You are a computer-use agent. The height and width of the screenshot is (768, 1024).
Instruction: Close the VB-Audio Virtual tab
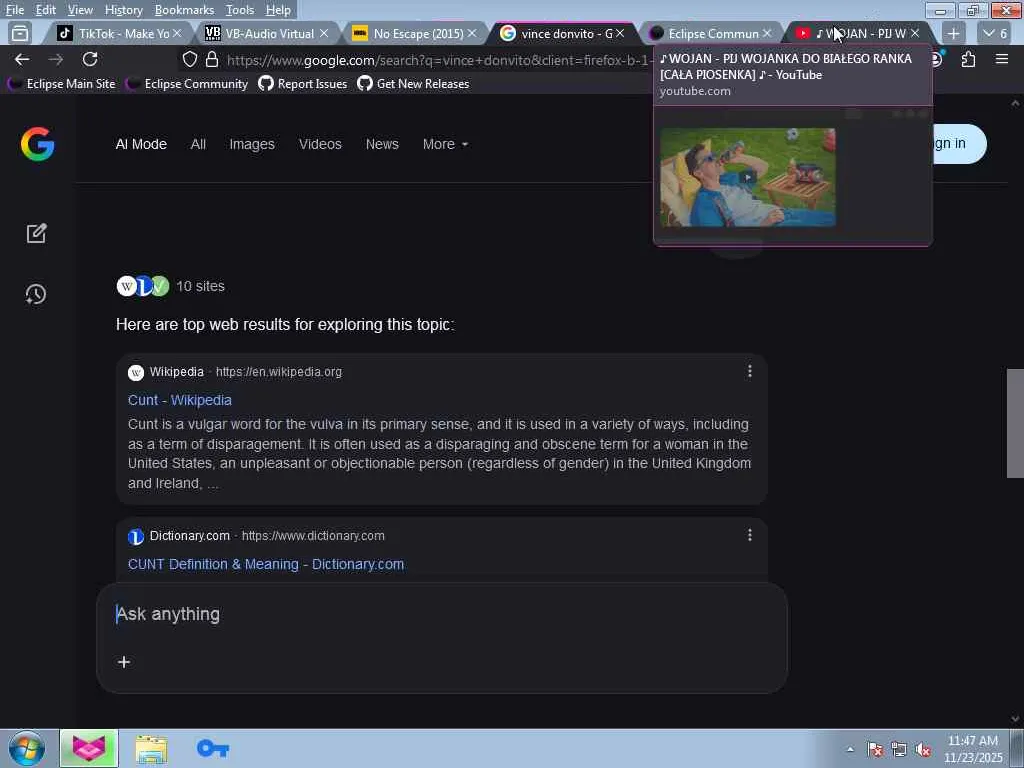[324, 33]
